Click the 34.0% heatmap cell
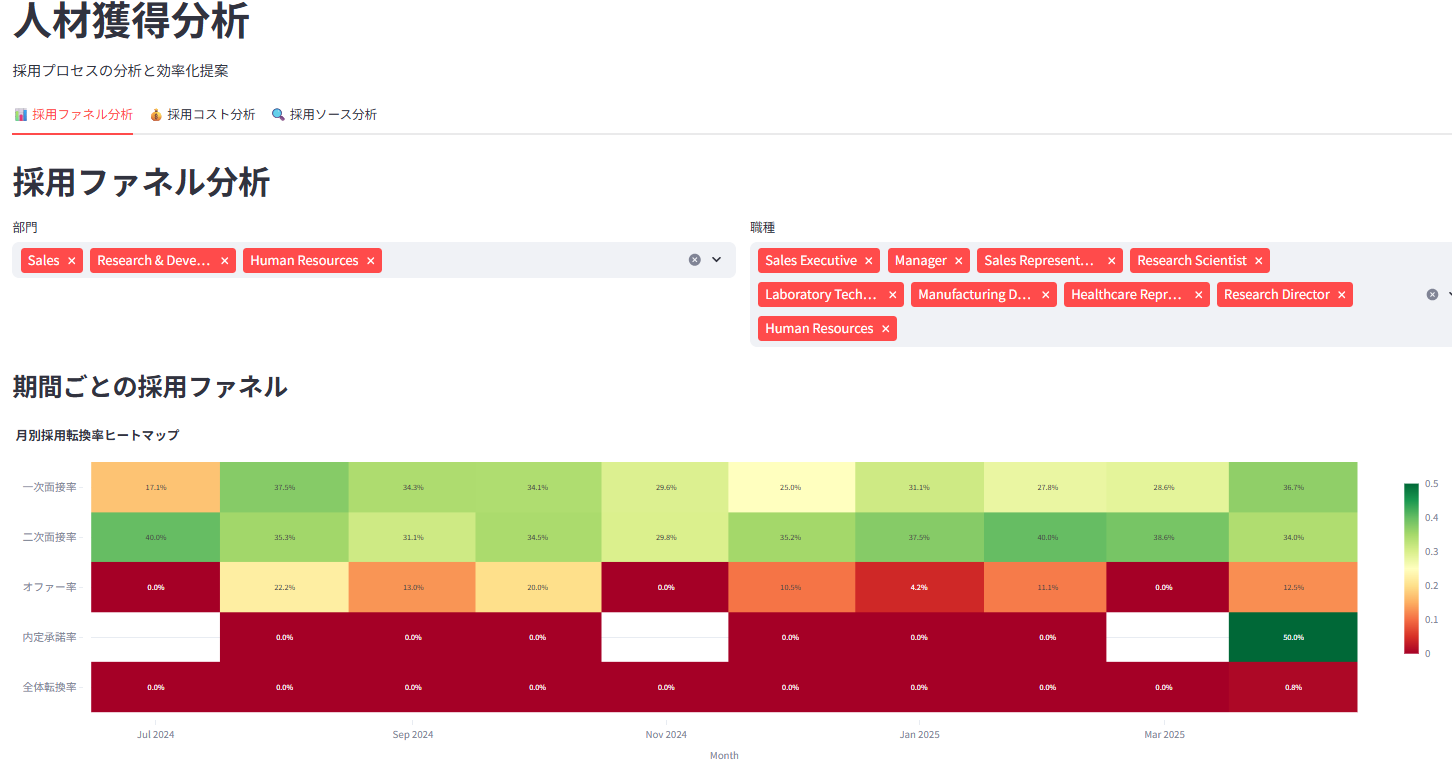Viewport: 1452px width, 776px height. 1293,537
